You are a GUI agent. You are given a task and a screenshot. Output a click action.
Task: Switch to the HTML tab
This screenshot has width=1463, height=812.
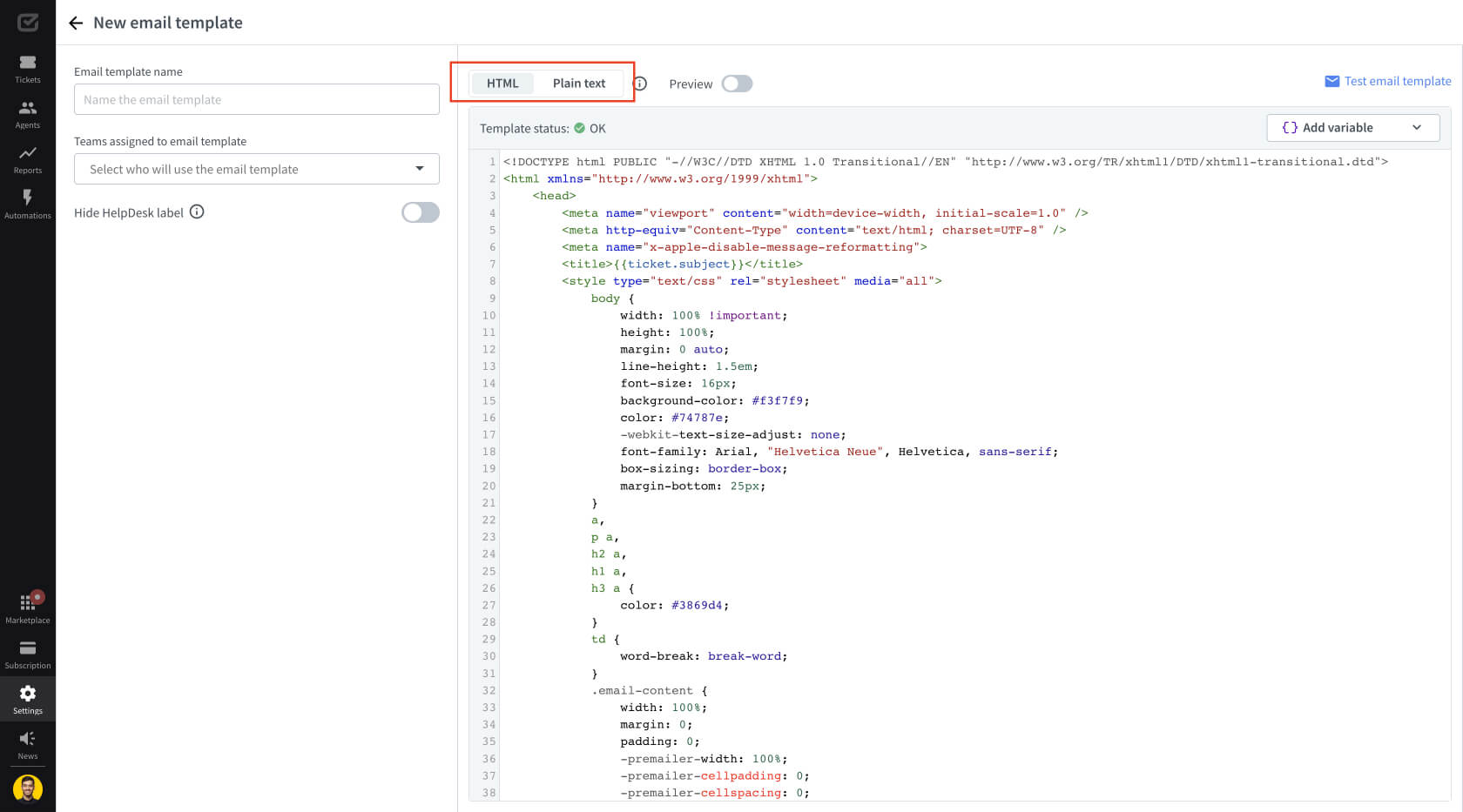[x=502, y=84]
